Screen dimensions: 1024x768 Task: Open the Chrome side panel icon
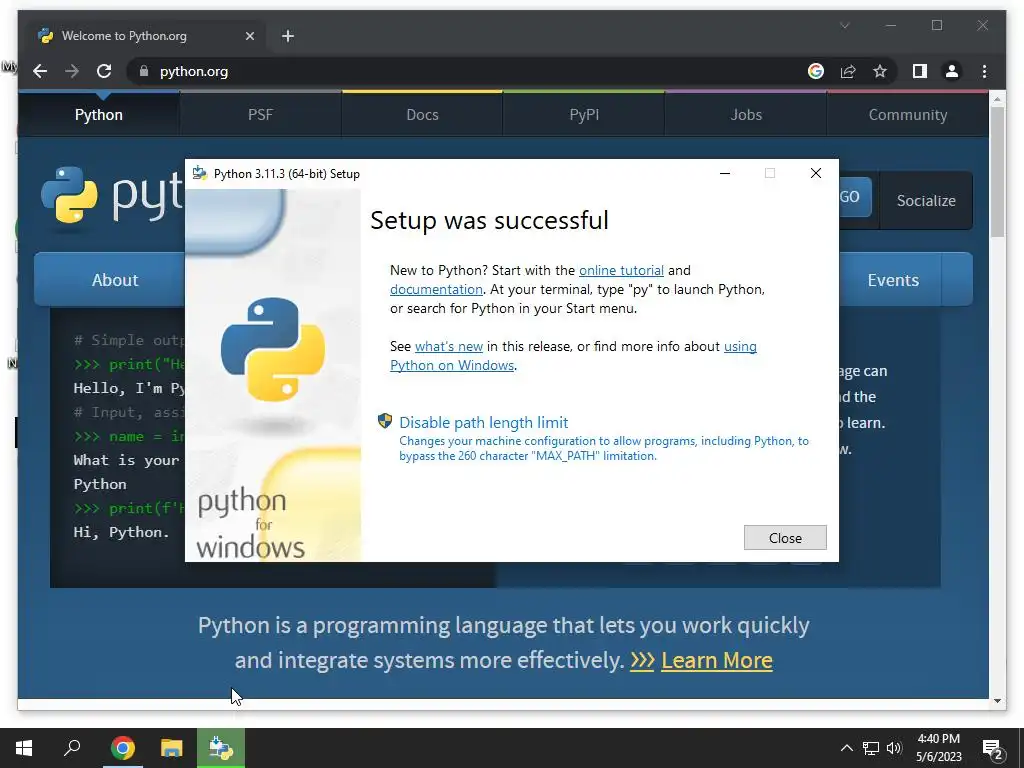point(920,71)
